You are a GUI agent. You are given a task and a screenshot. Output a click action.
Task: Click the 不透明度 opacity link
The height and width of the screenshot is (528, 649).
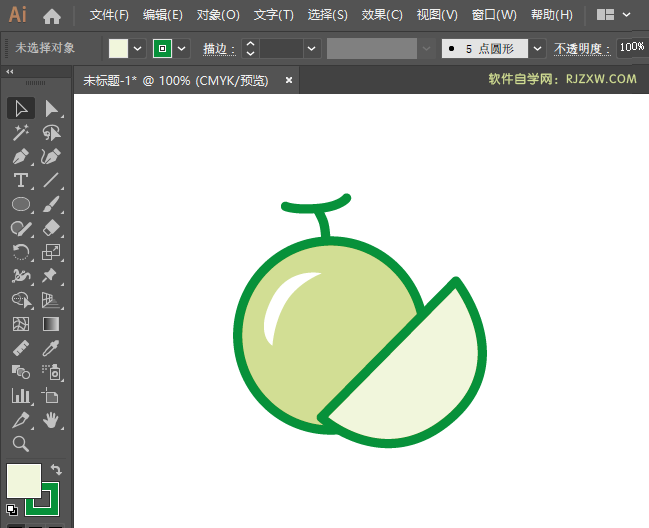(583, 48)
